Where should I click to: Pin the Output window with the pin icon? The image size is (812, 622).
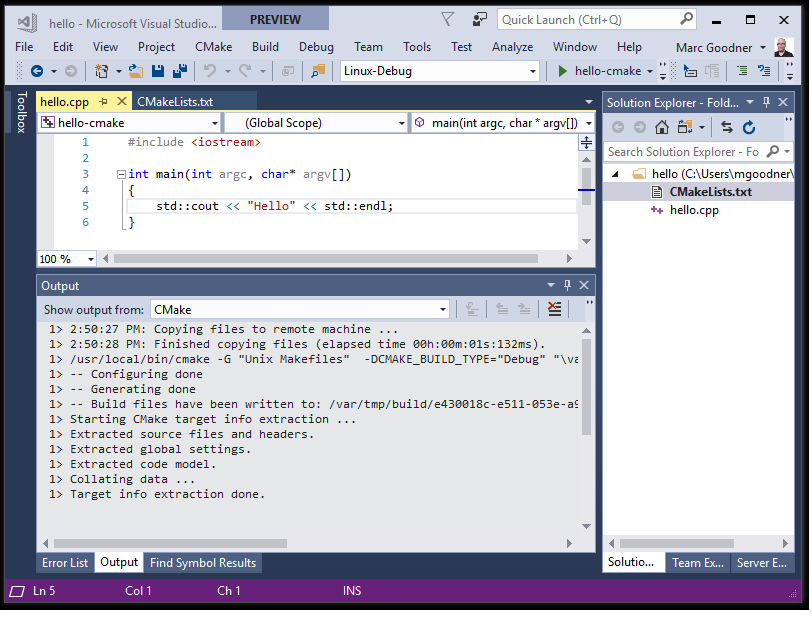click(568, 285)
